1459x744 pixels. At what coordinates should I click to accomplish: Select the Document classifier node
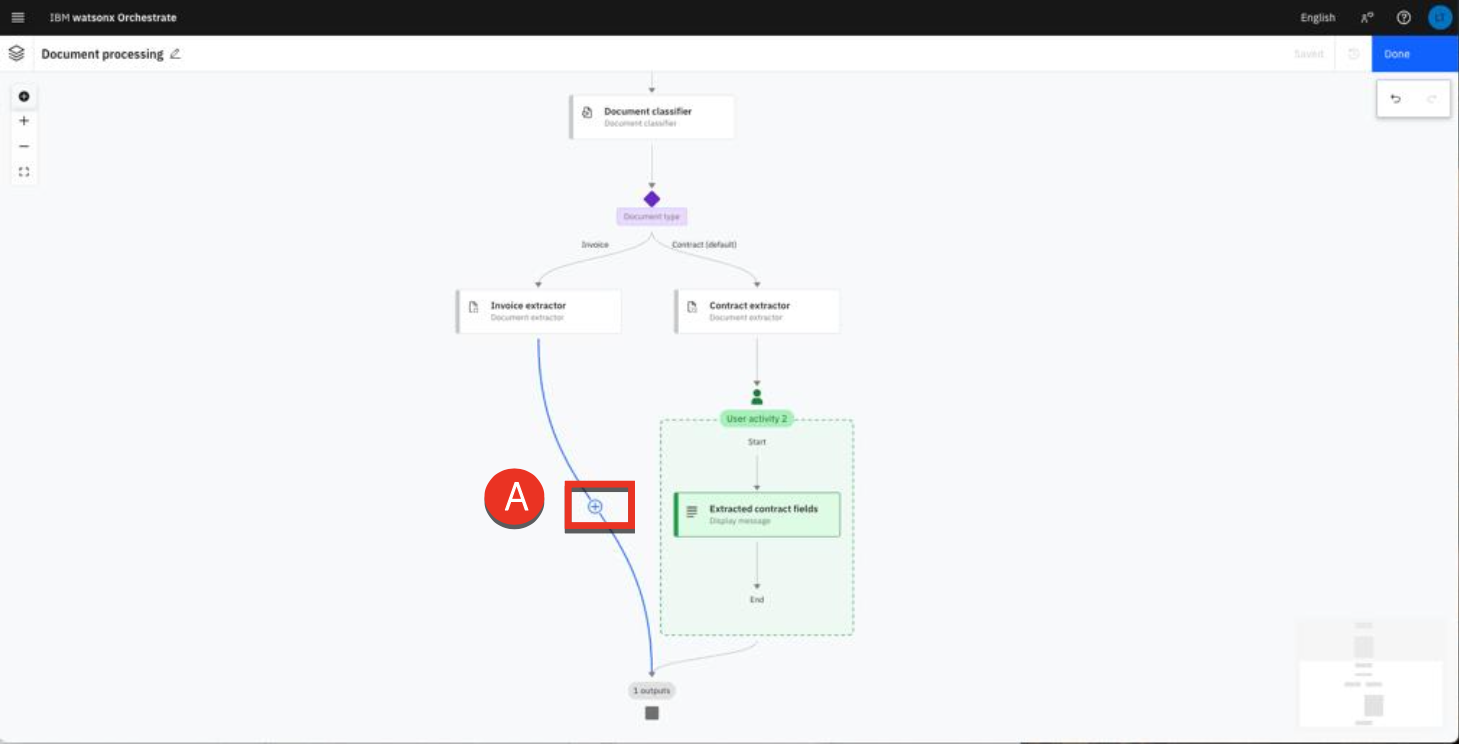coord(652,117)
